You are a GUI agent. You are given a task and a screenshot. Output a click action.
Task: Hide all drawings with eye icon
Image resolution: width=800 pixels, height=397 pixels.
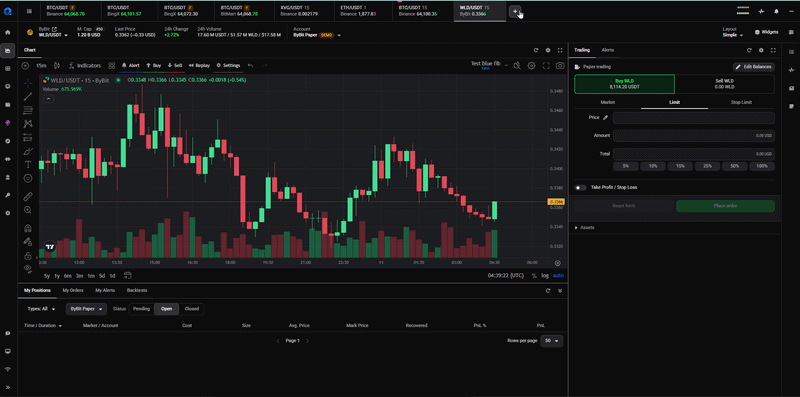coord(28,268)
